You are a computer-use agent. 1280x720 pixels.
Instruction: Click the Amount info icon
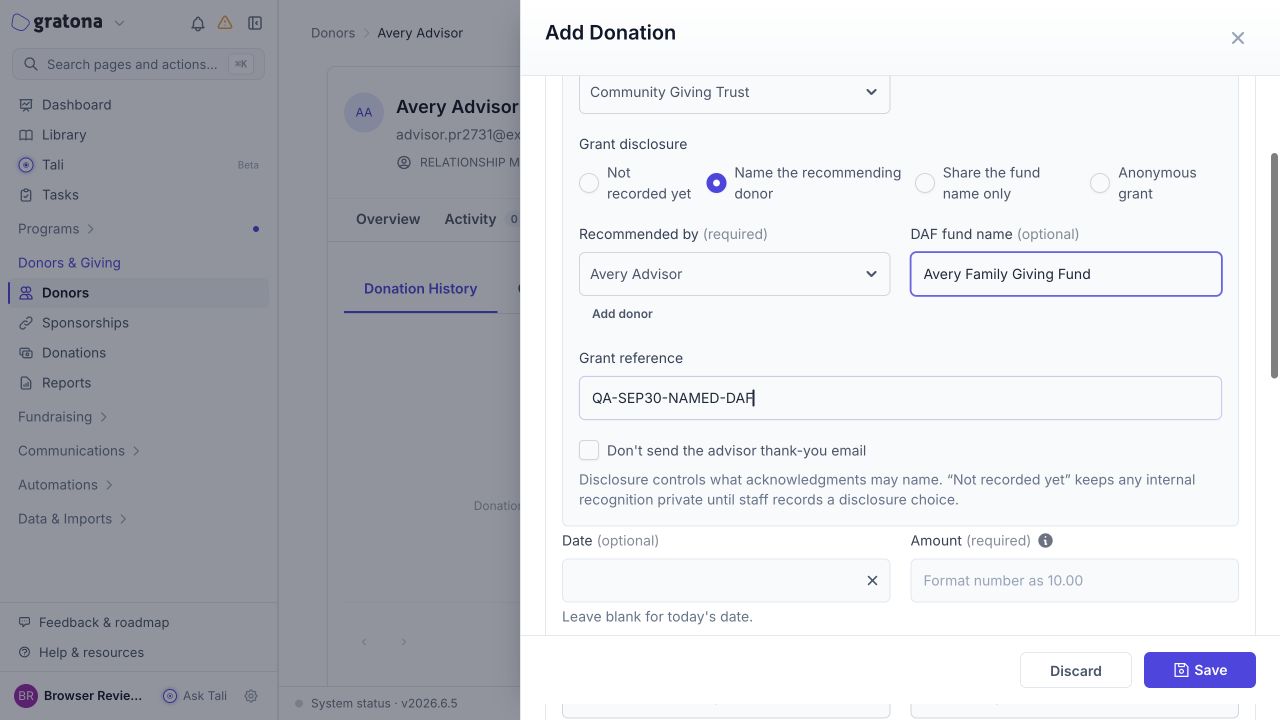click(x=1046, y=540)
